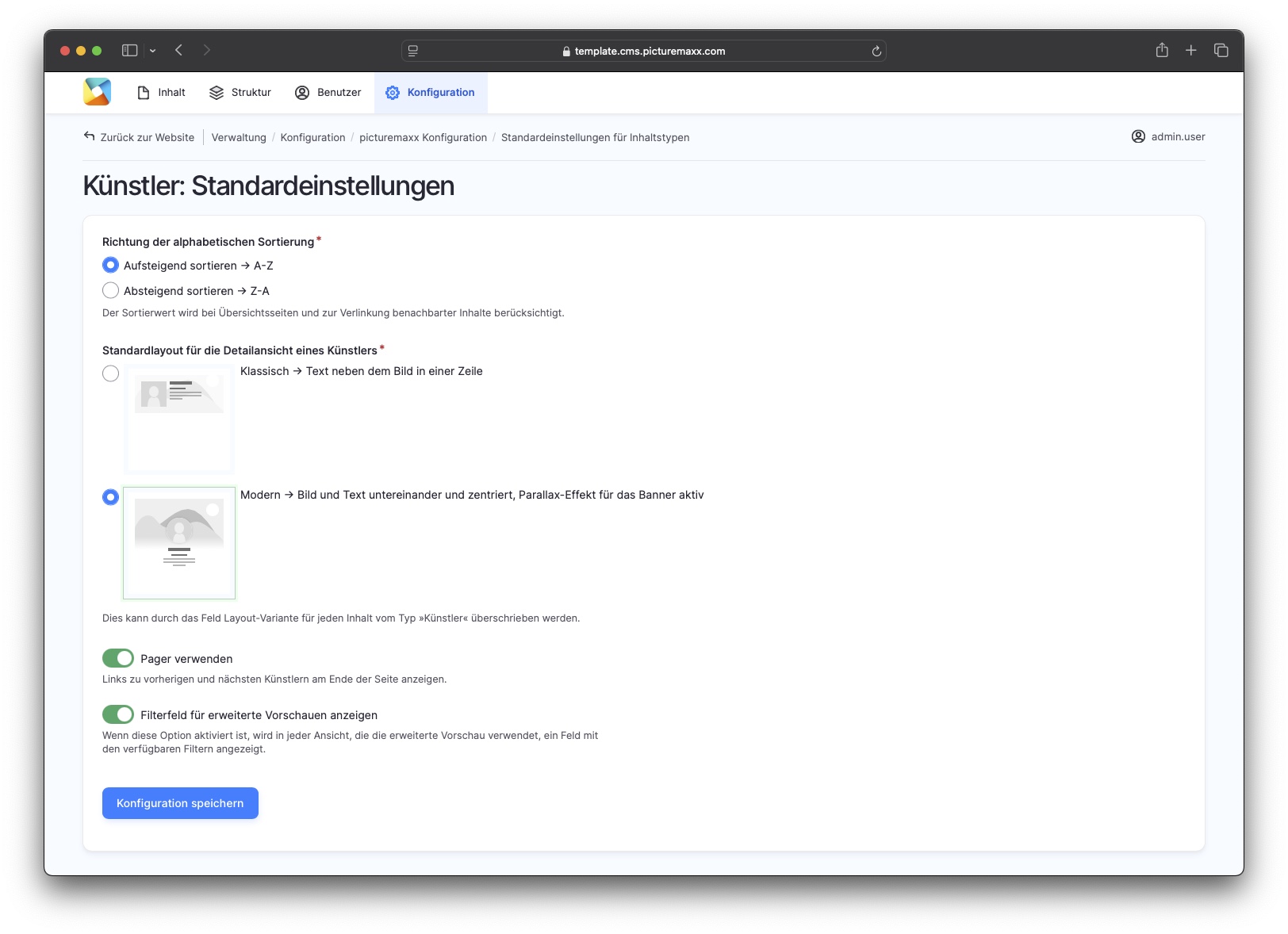The height and width of the screenshot is (934, 1288).
Task: Open Standardeinstellungen für Inhaltstypen breadcrumb
Action: point(596,137)
